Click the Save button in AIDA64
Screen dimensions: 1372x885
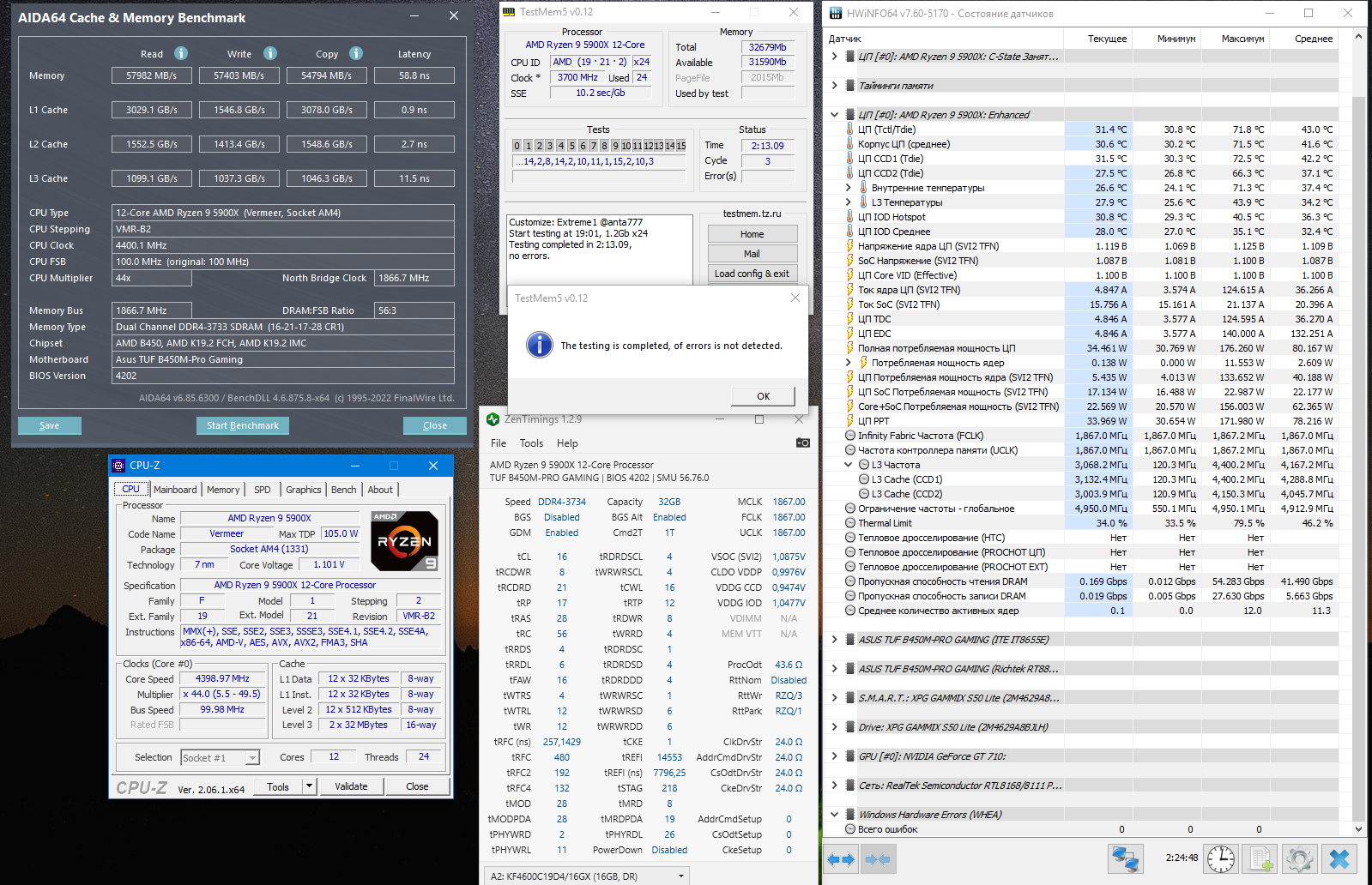(50, 425)
